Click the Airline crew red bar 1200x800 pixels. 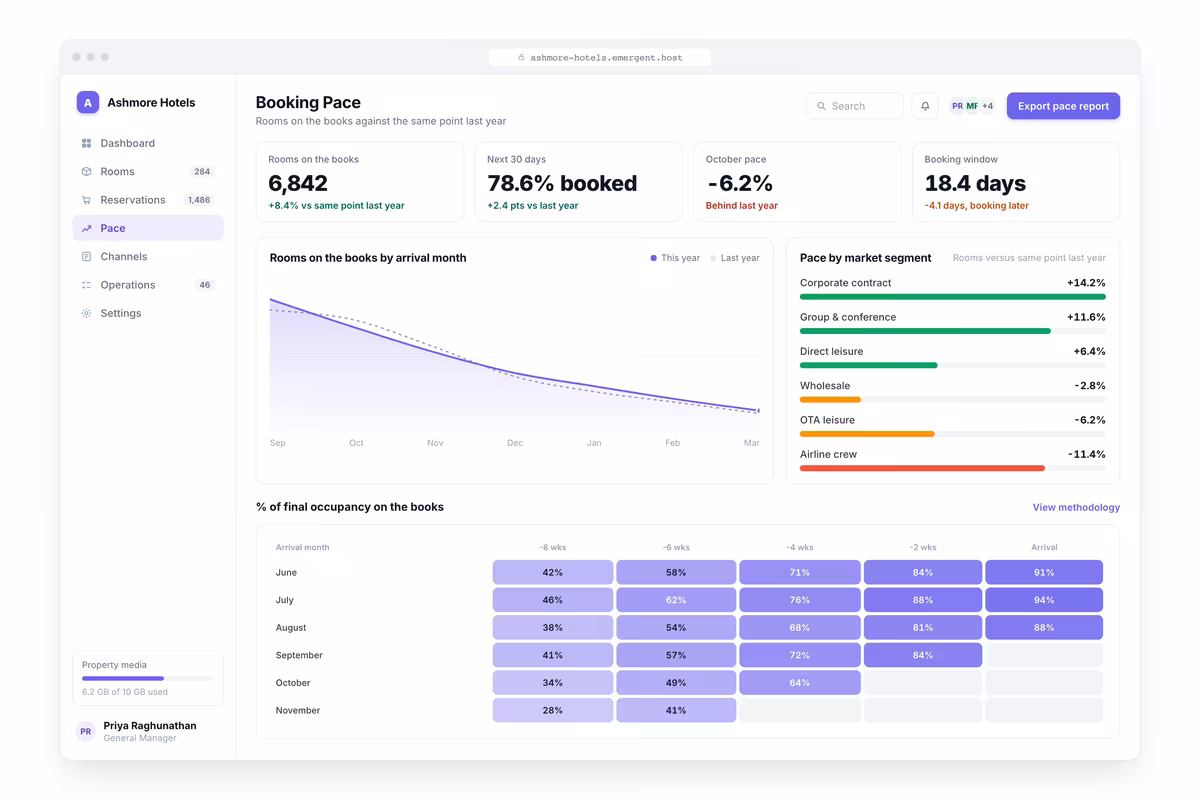(922, 468)
